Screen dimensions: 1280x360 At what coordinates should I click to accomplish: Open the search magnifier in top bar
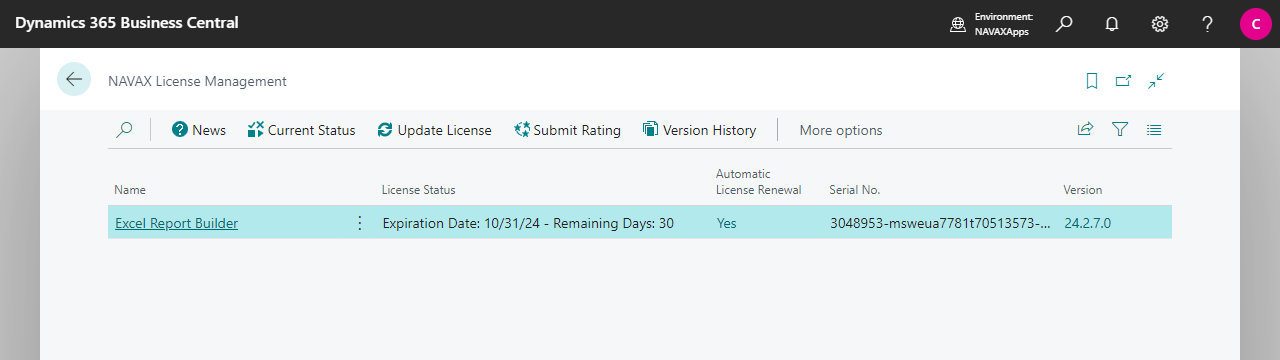(1064, 24)
